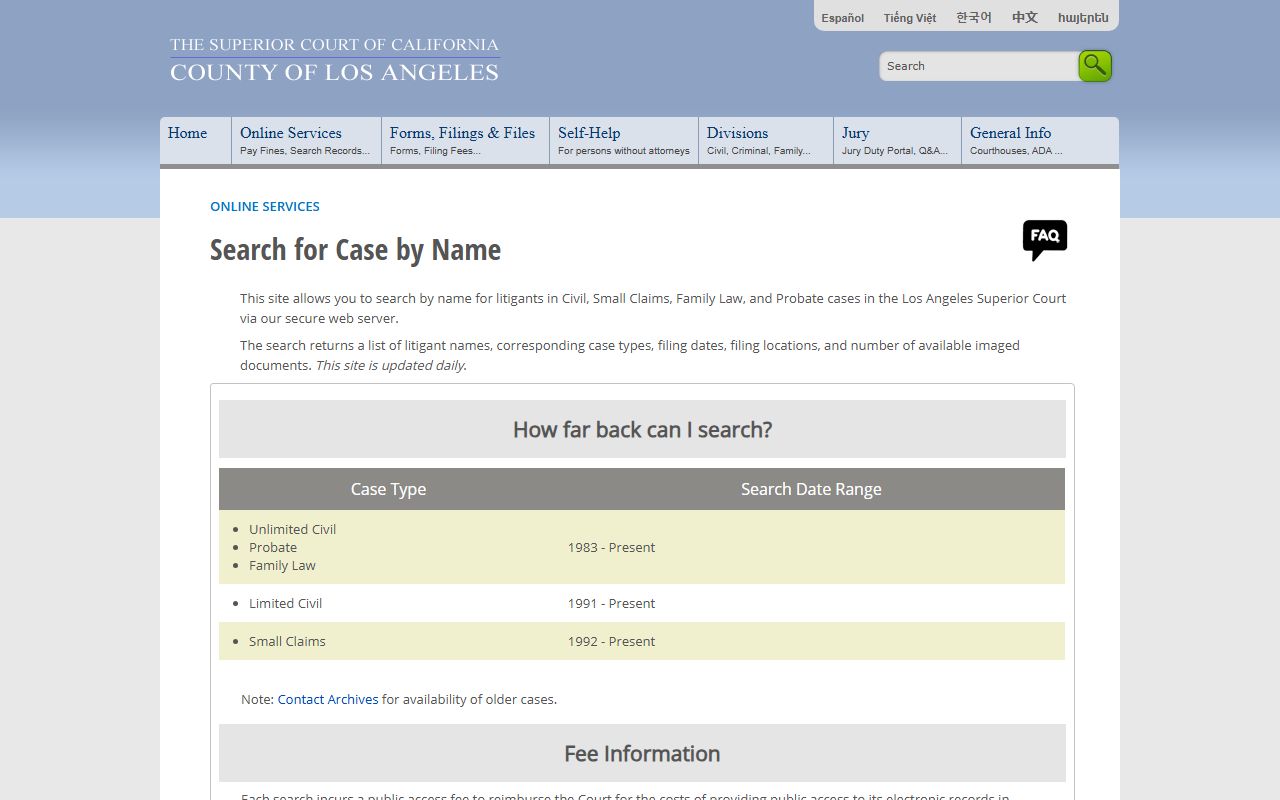1280x800 pixels.
Task: Select the Probate list entry
Action: (273, 547)
